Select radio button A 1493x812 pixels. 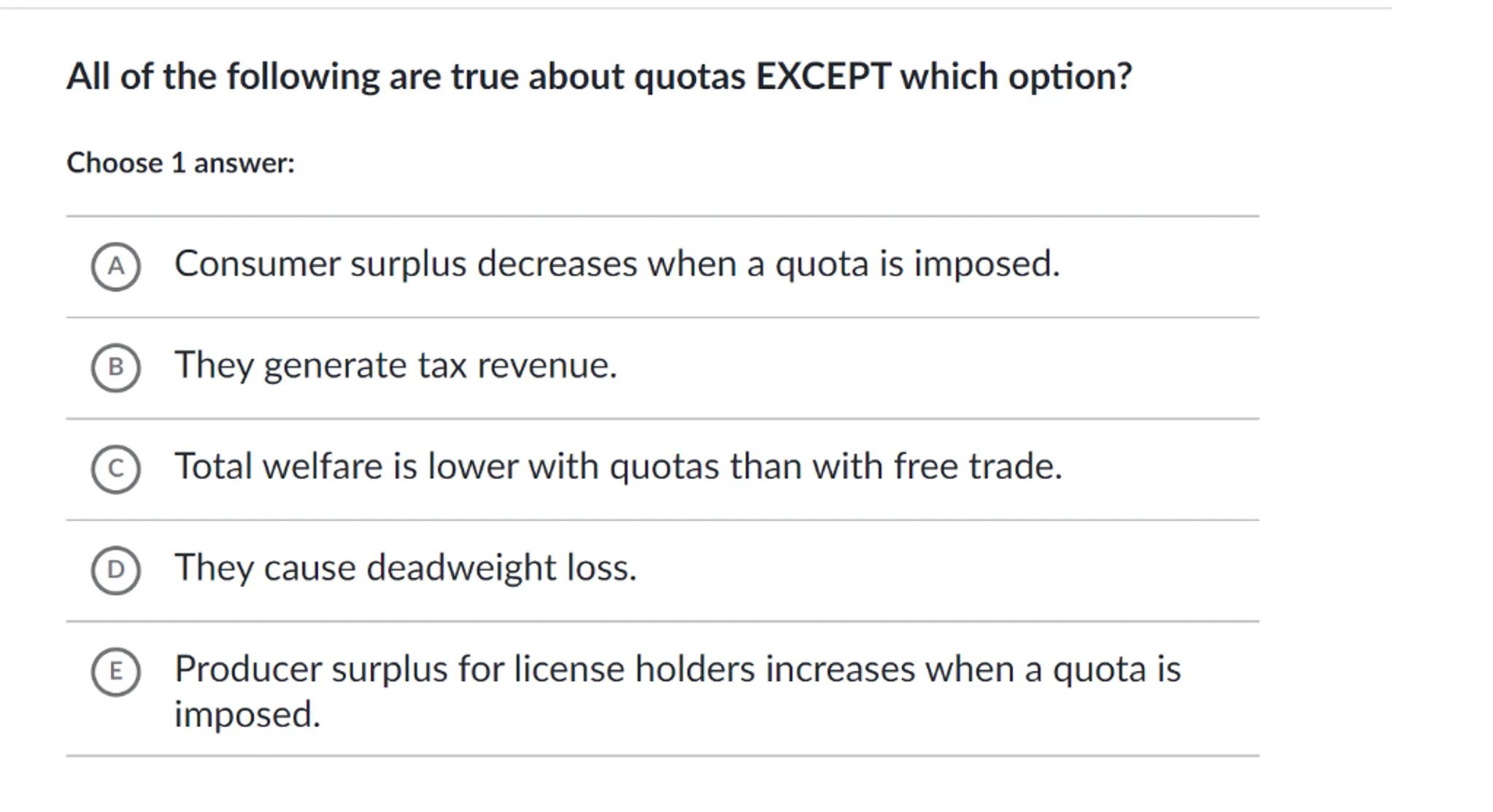(x=115, y=266)
